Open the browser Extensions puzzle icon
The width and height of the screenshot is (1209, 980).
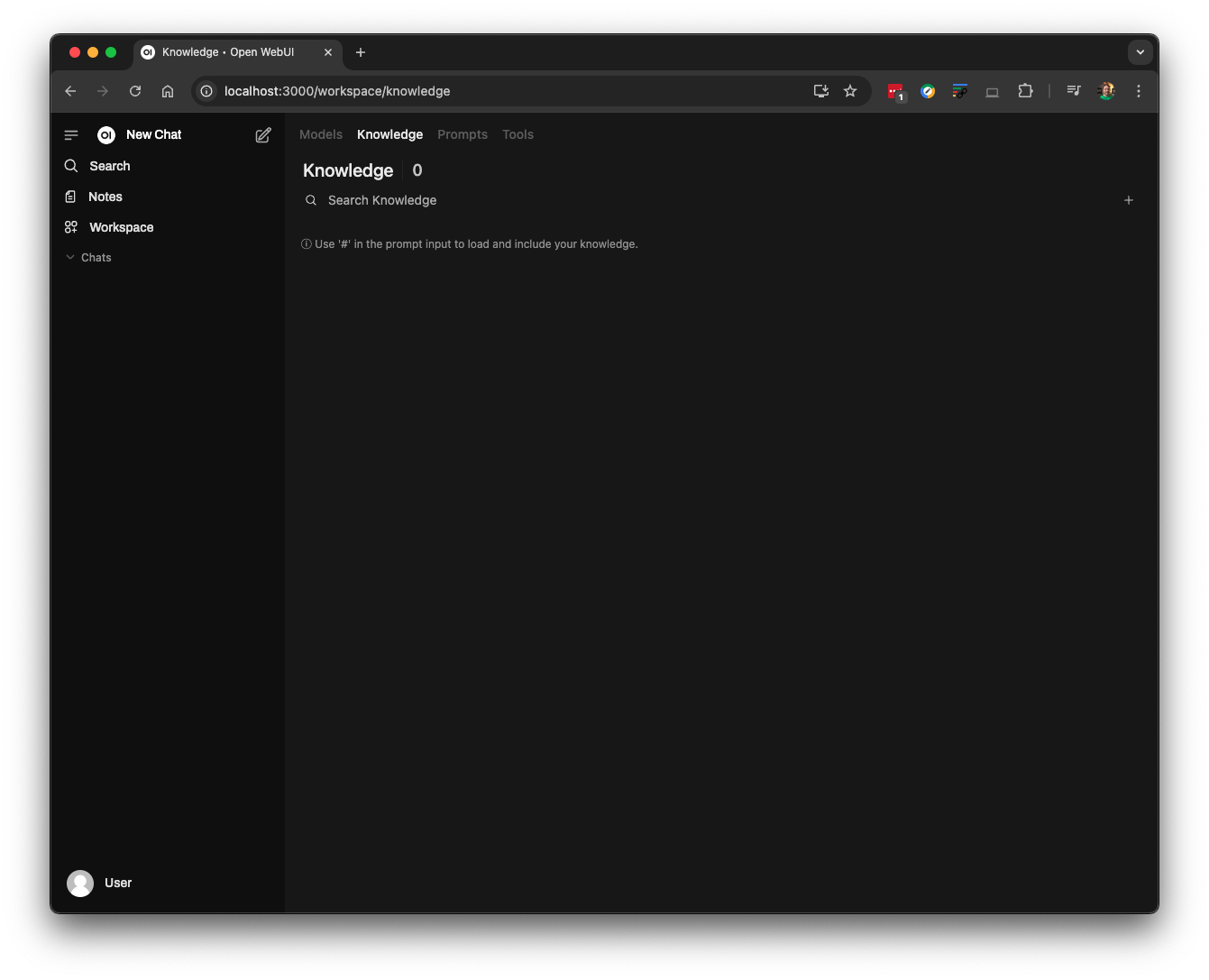(x=1025, y=91)
